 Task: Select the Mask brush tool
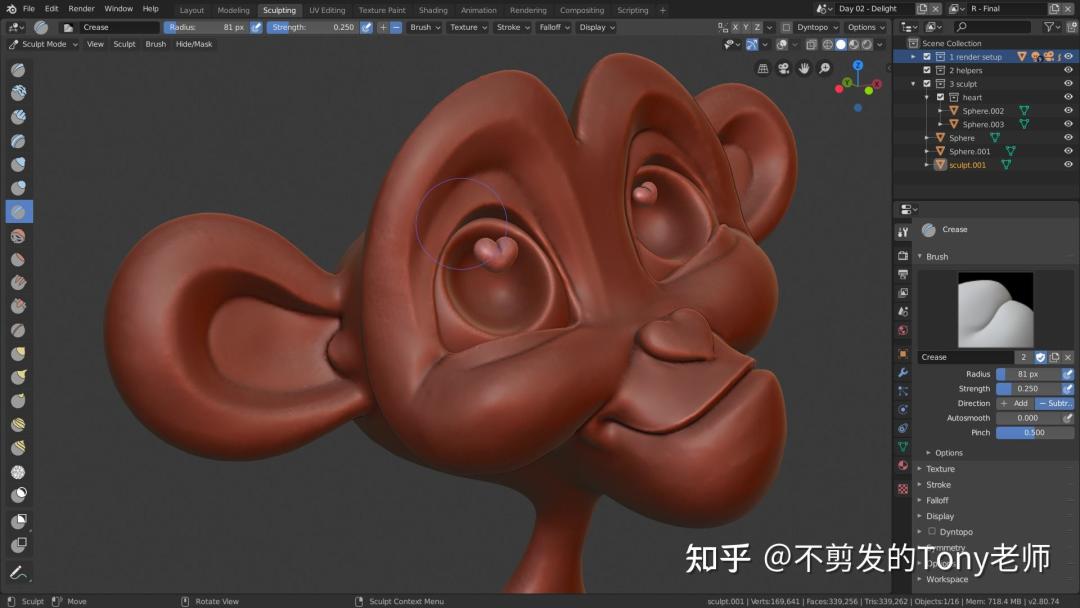(x=19, y=495)
